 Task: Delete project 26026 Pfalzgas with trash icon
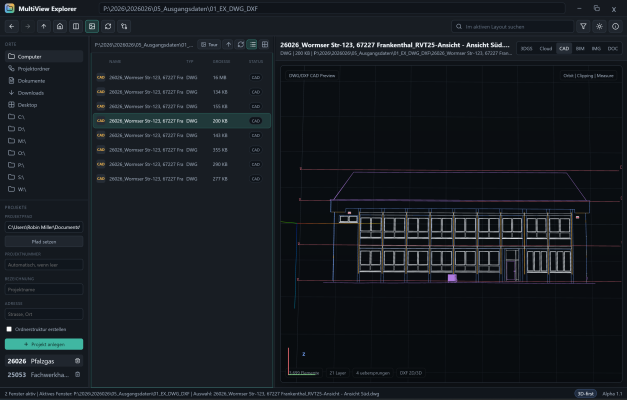[78, 361]
